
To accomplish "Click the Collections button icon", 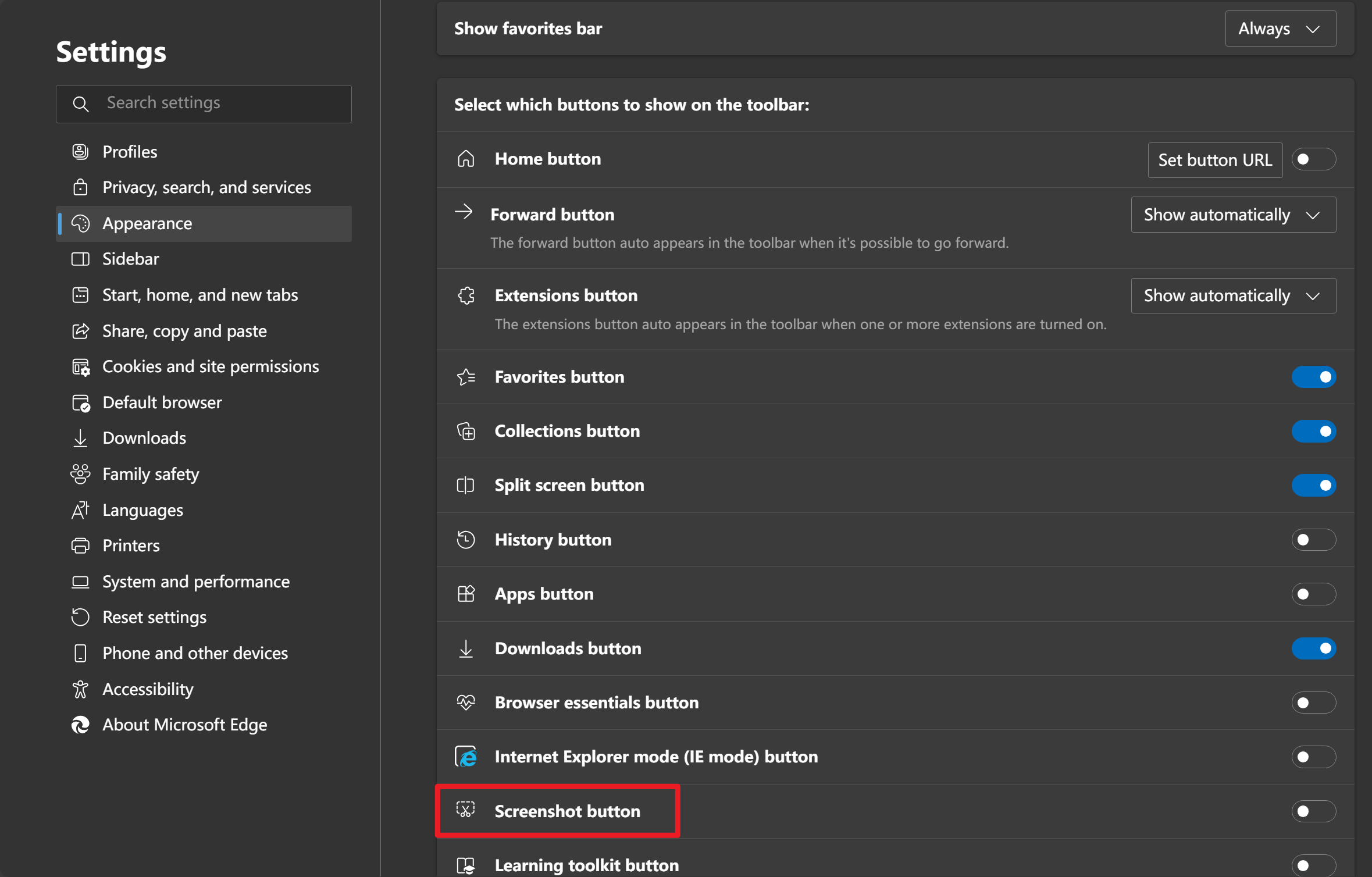I will tap(466, 431).
